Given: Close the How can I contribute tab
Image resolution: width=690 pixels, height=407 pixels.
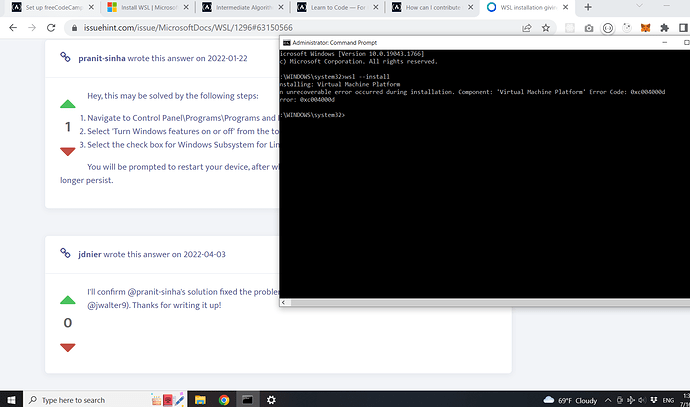Looking at the screenshot, I should [471, 7].
